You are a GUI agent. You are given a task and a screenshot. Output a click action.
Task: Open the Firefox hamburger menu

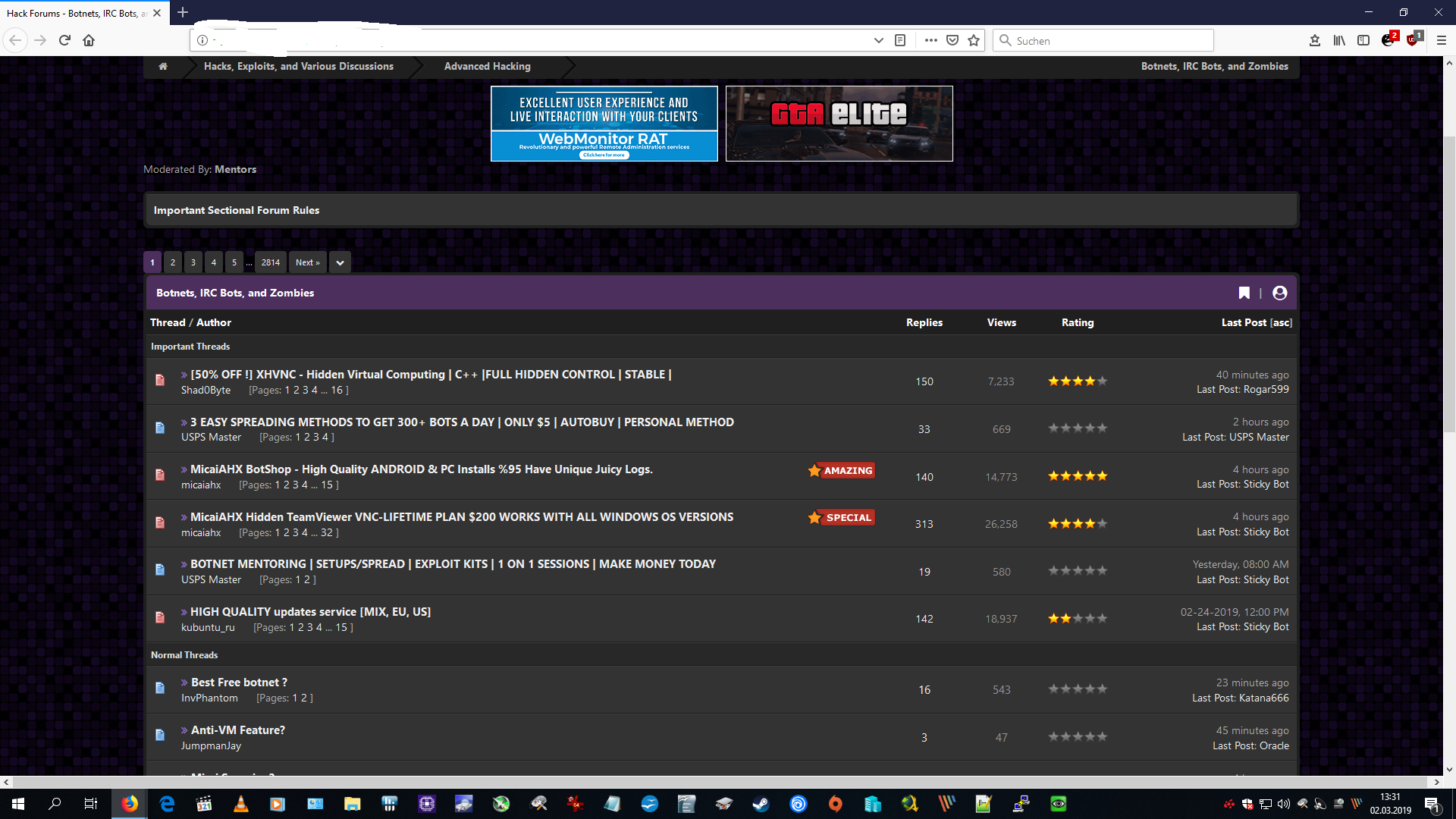tap(1441, 40)
